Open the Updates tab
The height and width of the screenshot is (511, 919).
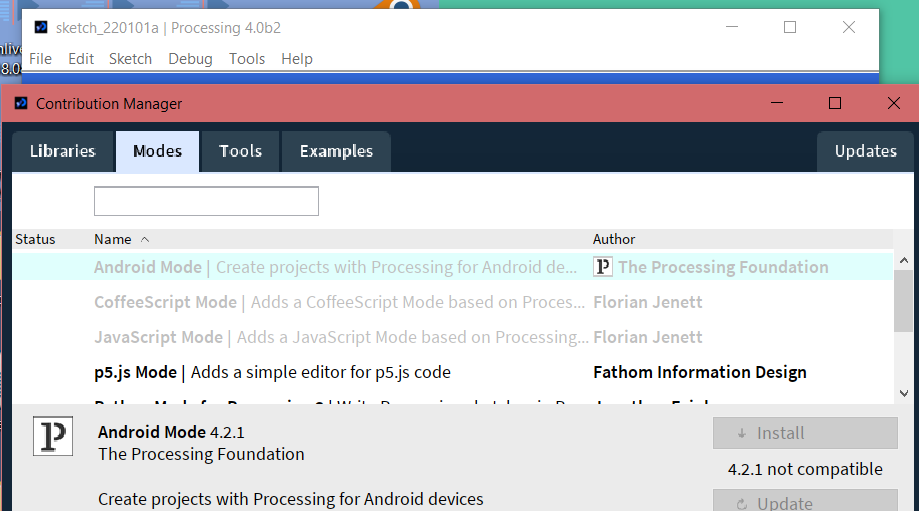(866, 151)
